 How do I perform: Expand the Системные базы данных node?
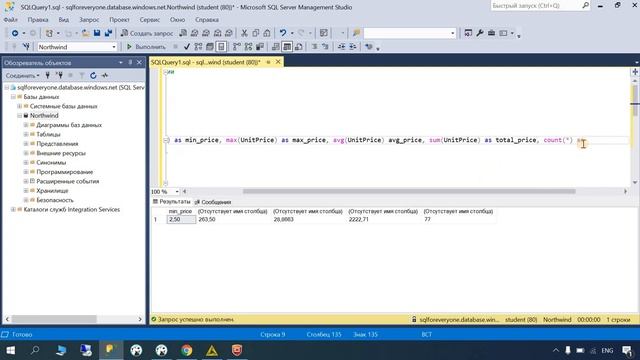click(20, 106)
